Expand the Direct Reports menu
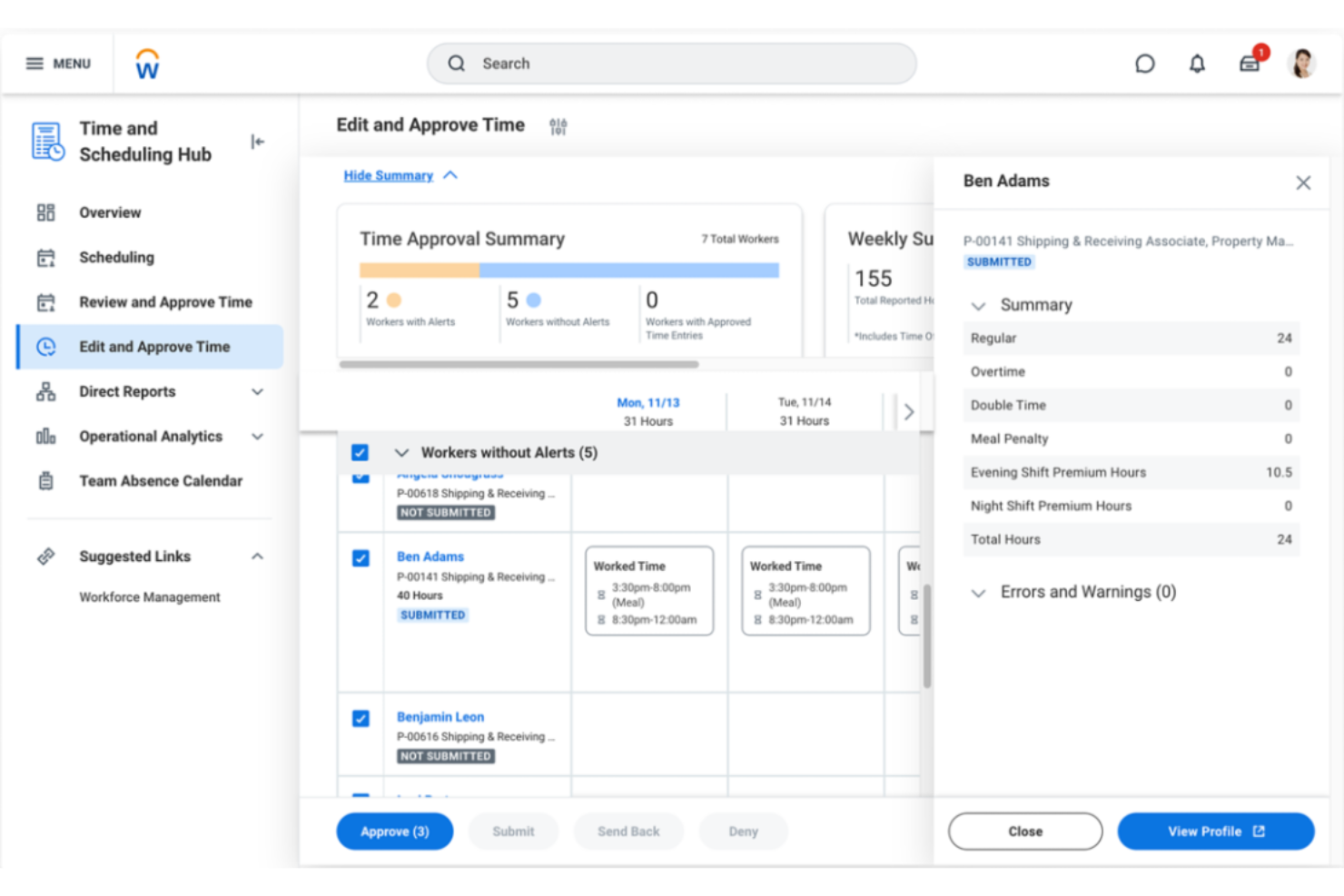 pos(258,392)
